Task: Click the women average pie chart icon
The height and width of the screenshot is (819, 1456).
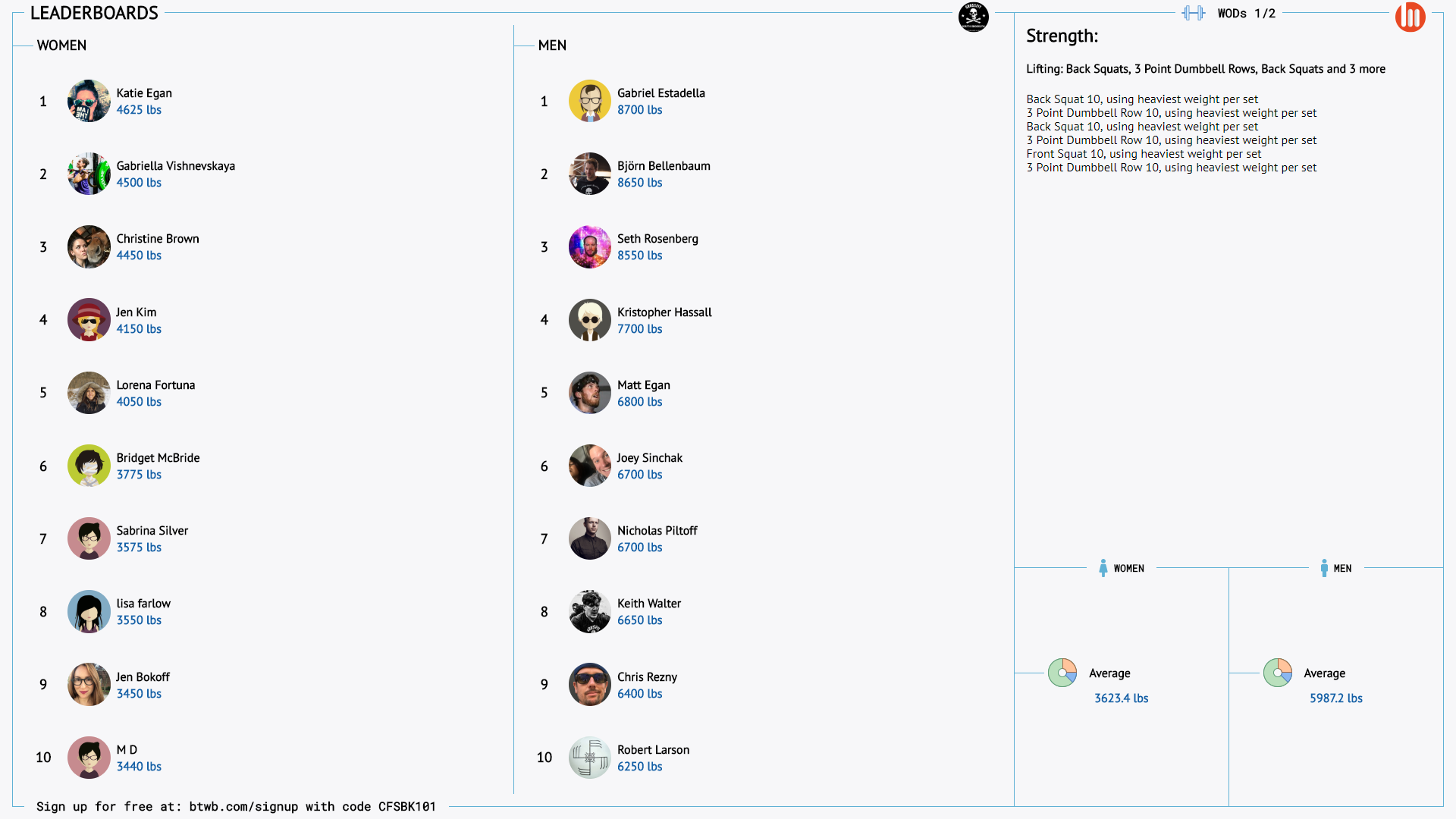Action: pyautogui.click(x=1062, y=673)
